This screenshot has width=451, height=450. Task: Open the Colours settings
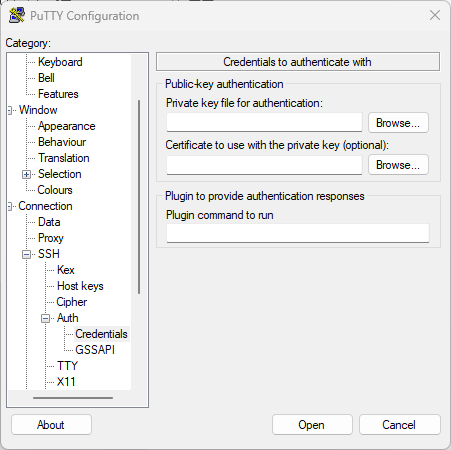pos(55,190)
